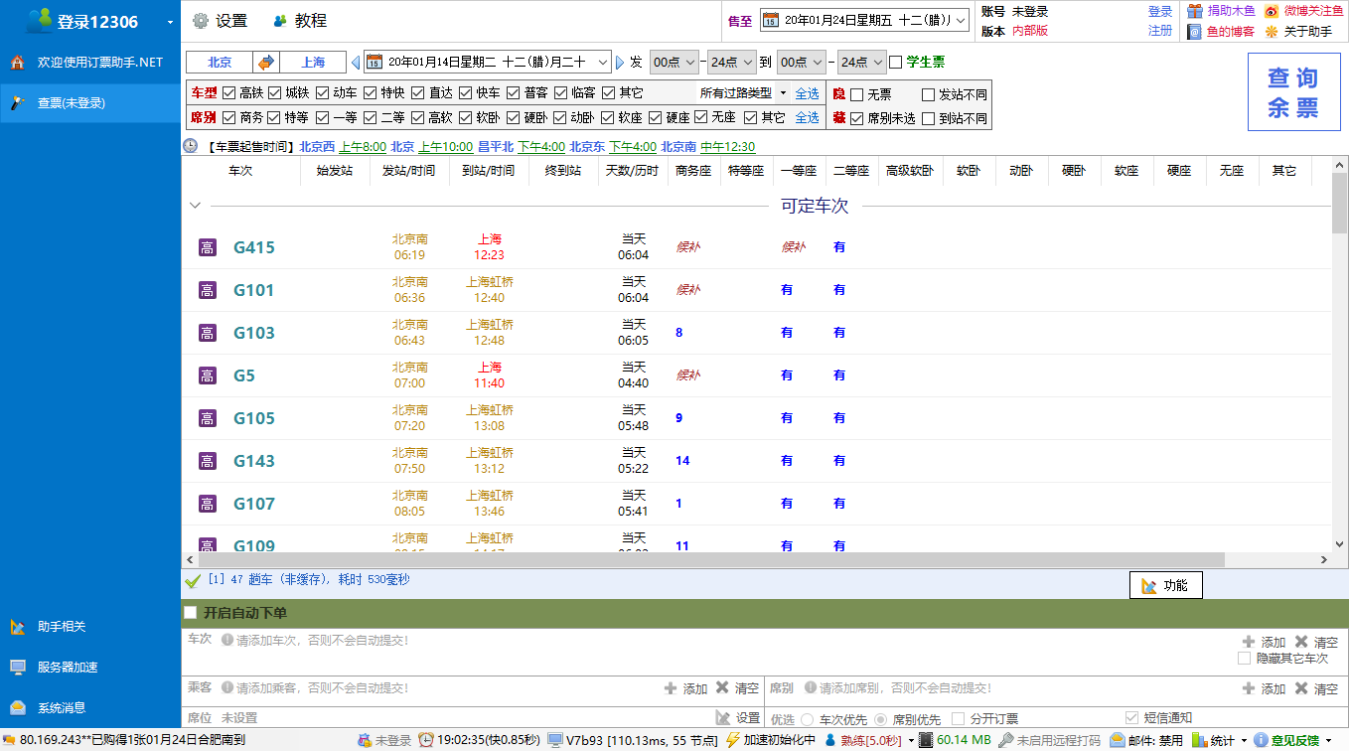Click the 捐助木鱼 gift icon
This screenshot has height=751, width=1349.
coord(1195,11)
